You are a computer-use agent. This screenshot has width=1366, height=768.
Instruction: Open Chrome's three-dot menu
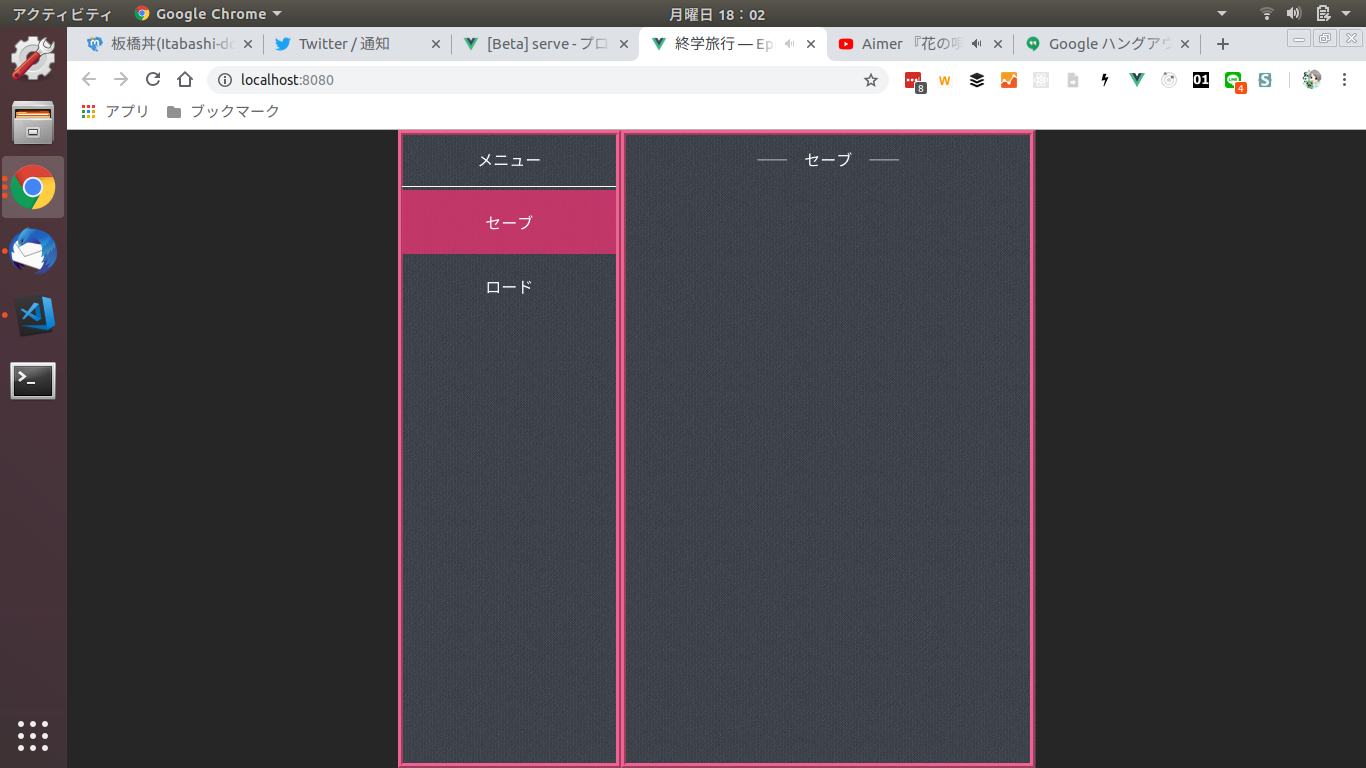[x=1344, y=80]
